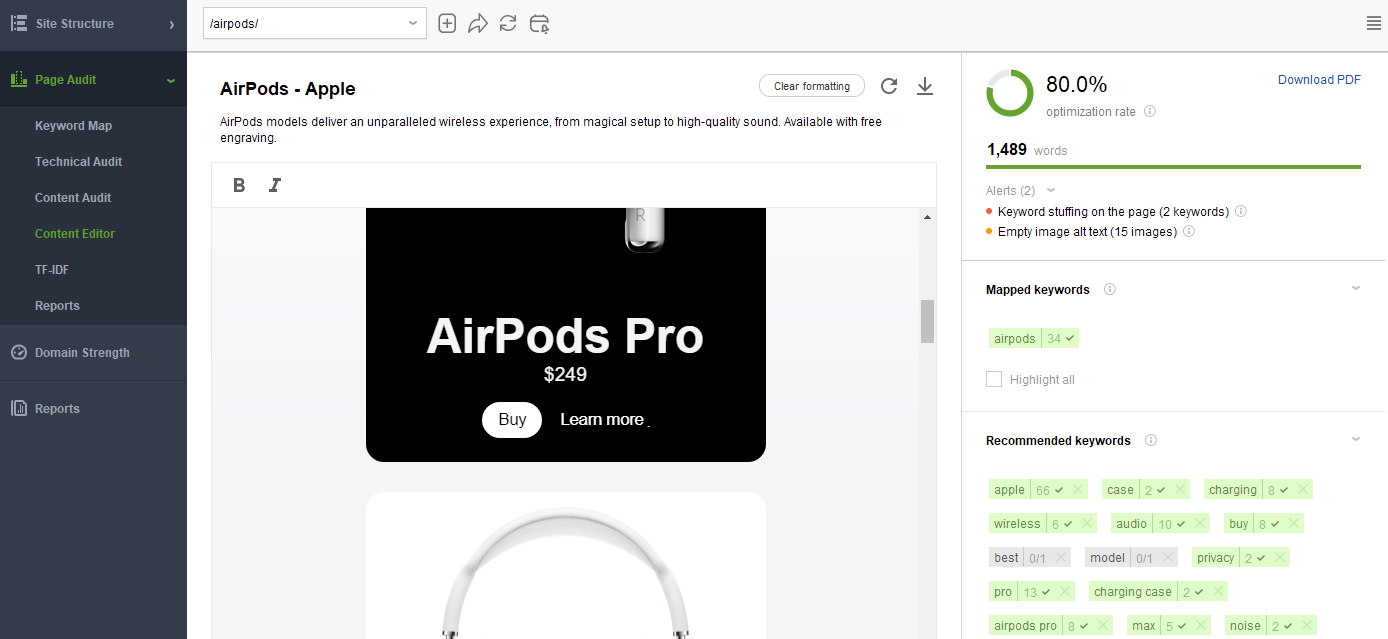1388x639 pixels.
Task: Open Reports under Page Audit
Action: point(57,306)
